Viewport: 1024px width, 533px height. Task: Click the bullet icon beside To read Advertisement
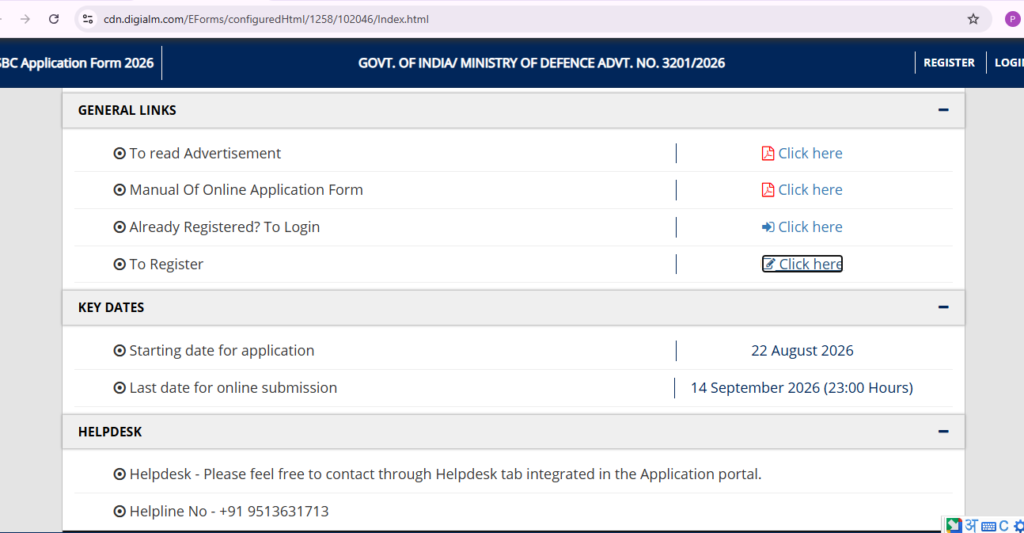[x=120, y=153]
